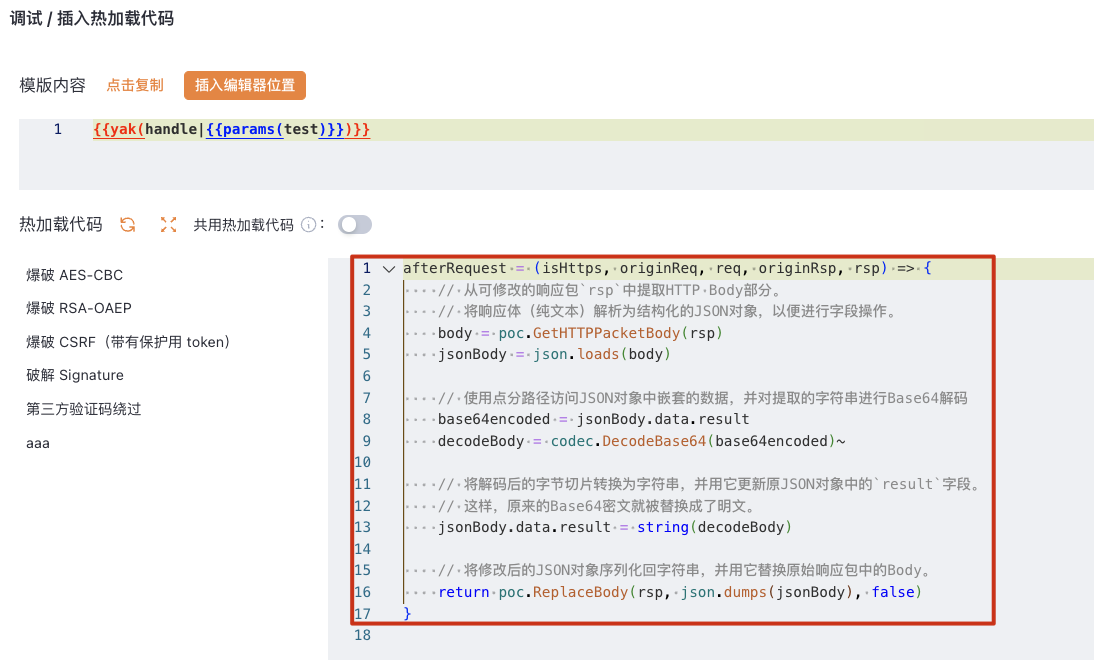
Task: Select the aaa template entry
Action: [38, 443]
